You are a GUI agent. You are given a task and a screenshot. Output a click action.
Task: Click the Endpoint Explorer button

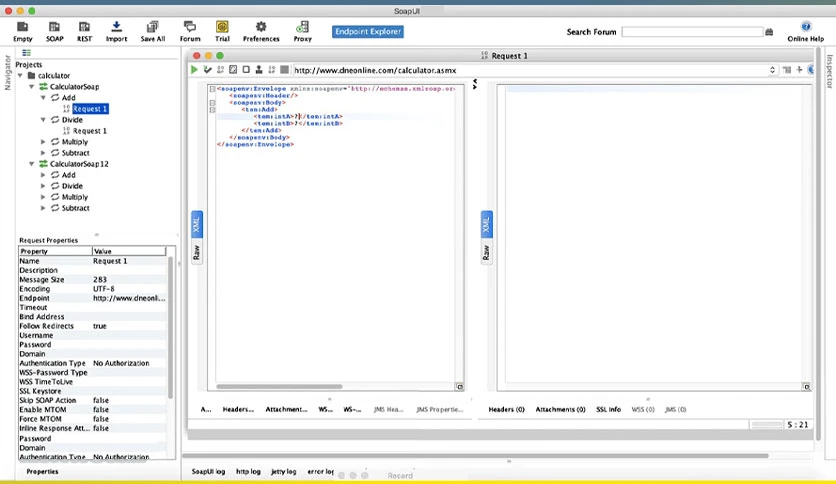(x=367, y=31)
